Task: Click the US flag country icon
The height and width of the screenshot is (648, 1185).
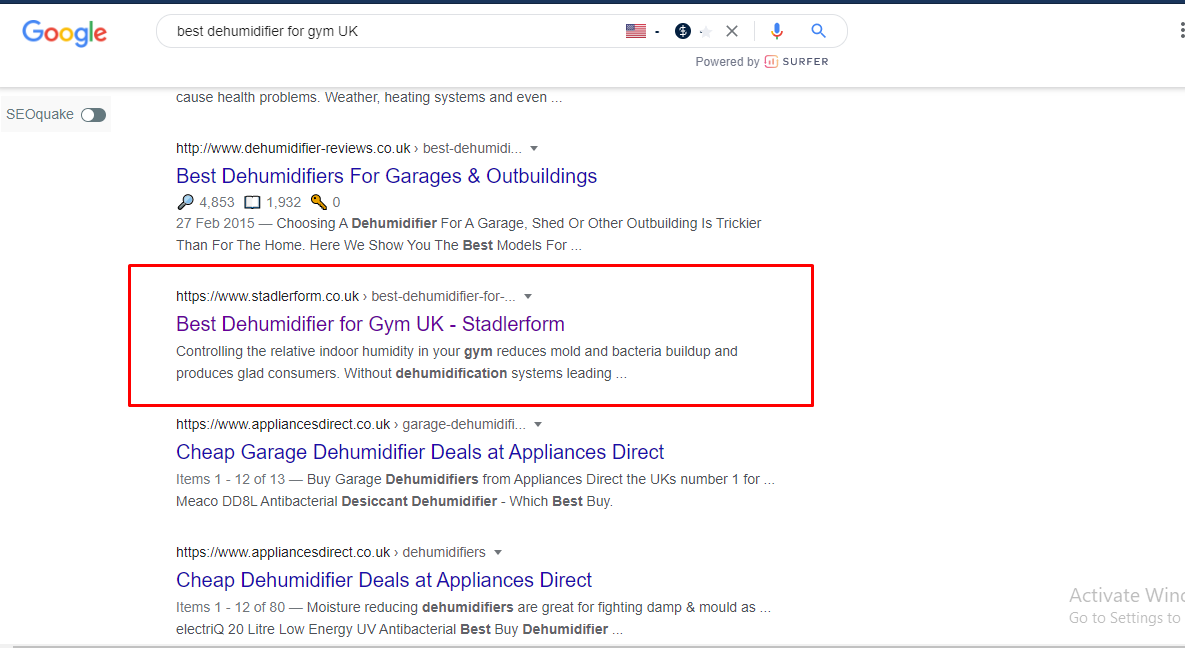Action: coord(636,31)
